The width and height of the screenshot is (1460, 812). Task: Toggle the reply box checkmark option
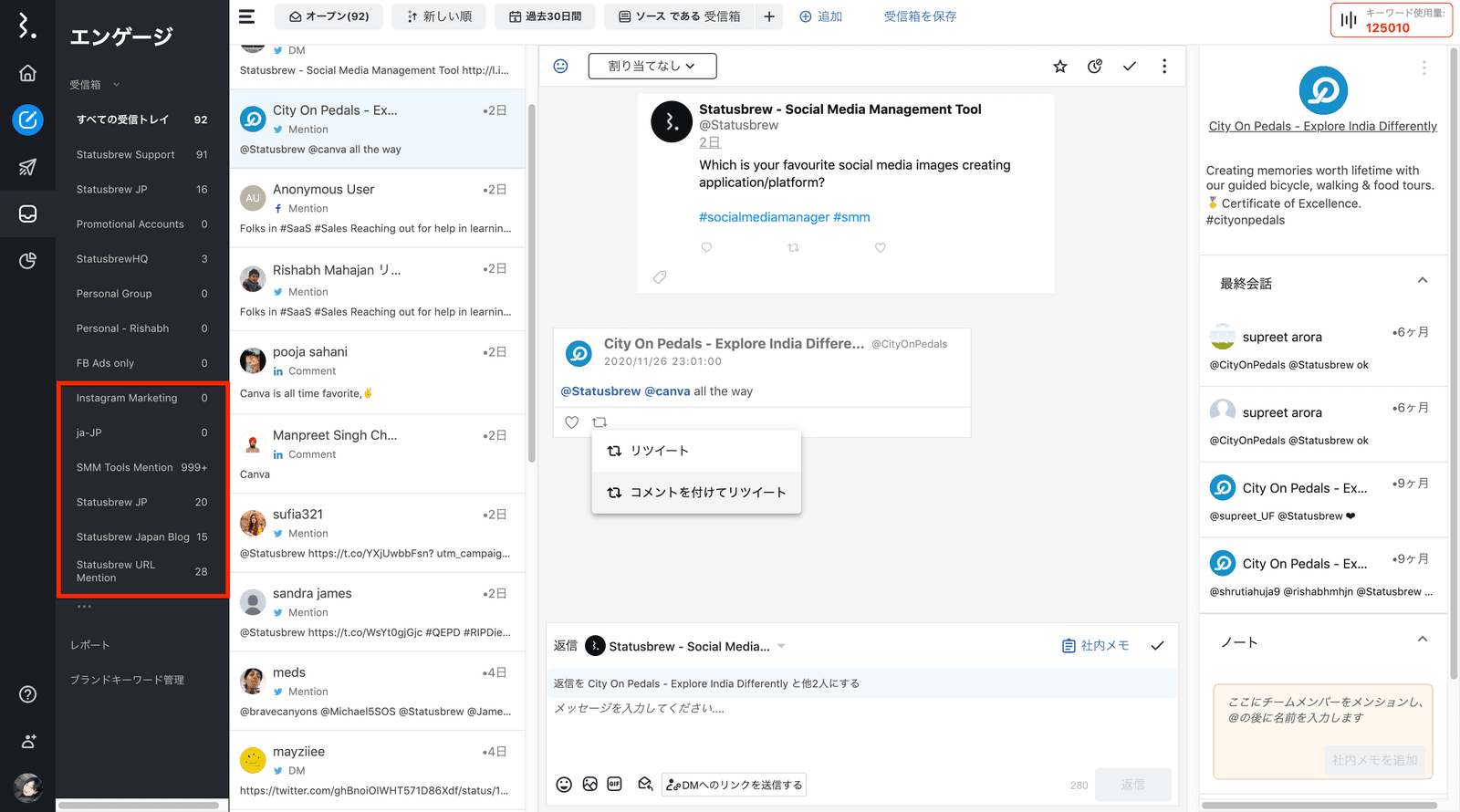tap(1157, 646)
